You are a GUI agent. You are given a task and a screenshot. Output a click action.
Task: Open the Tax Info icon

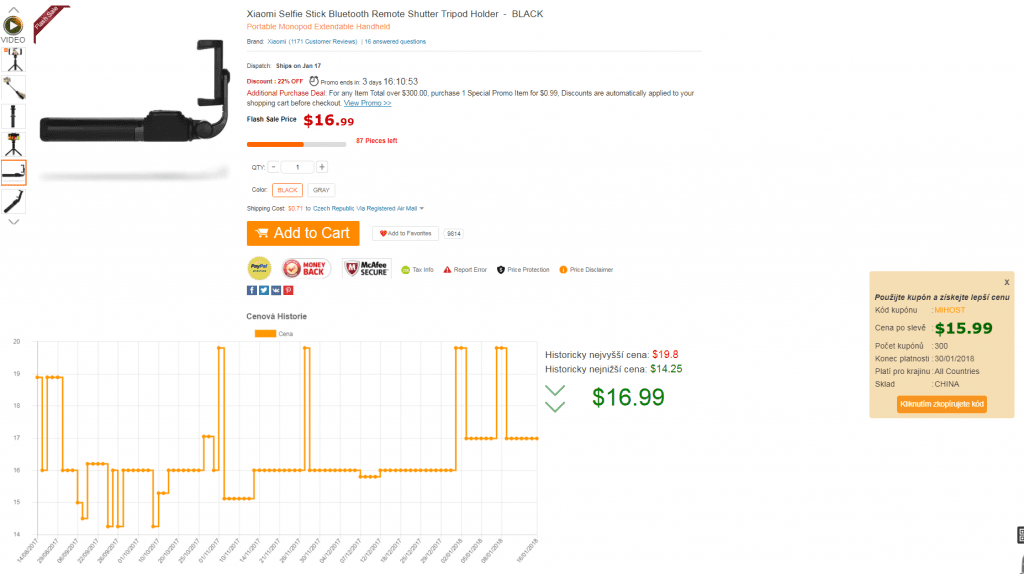pyautogui.click(x=405, y=269)
